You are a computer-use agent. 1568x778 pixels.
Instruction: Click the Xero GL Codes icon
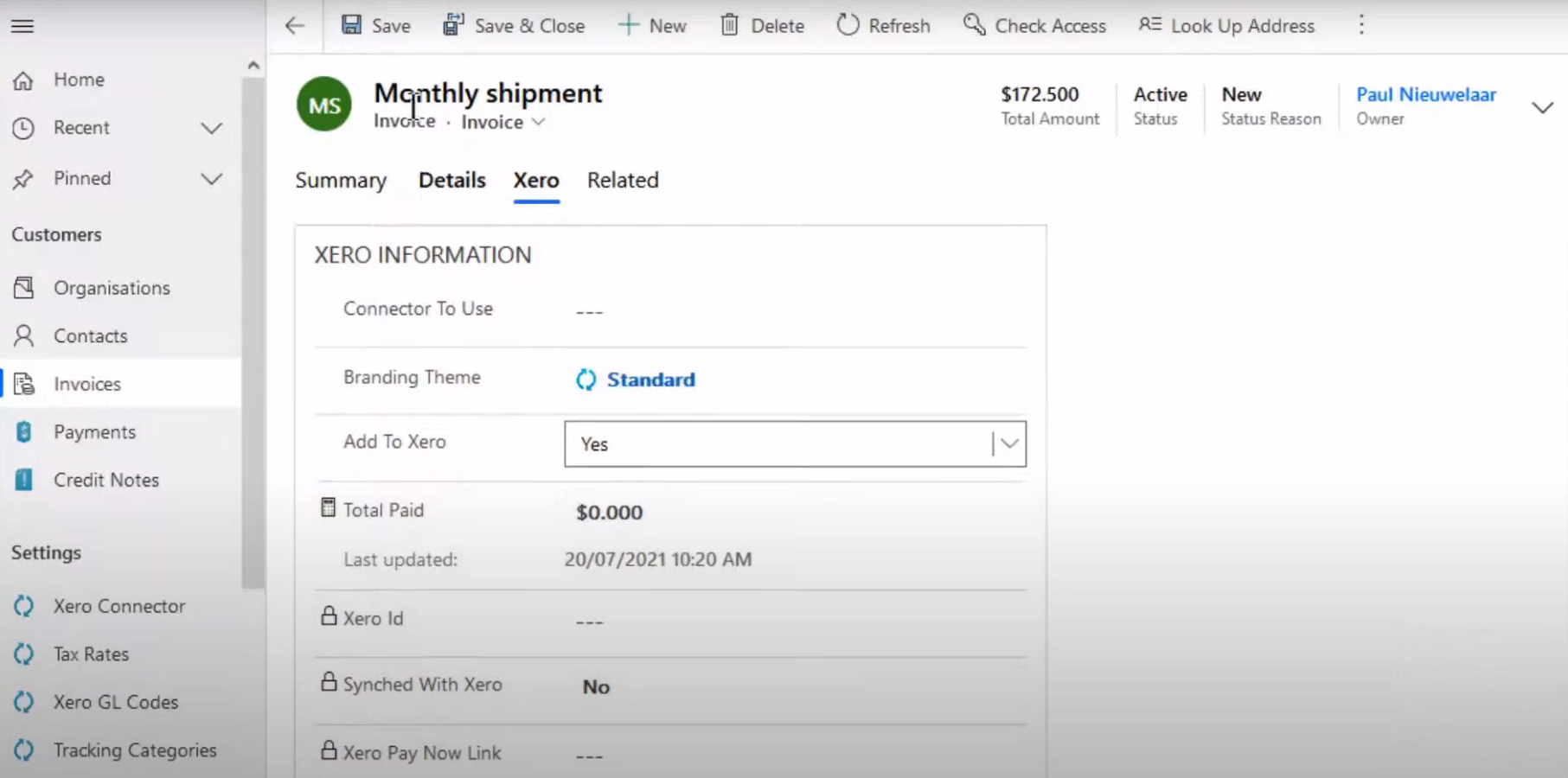23,702
